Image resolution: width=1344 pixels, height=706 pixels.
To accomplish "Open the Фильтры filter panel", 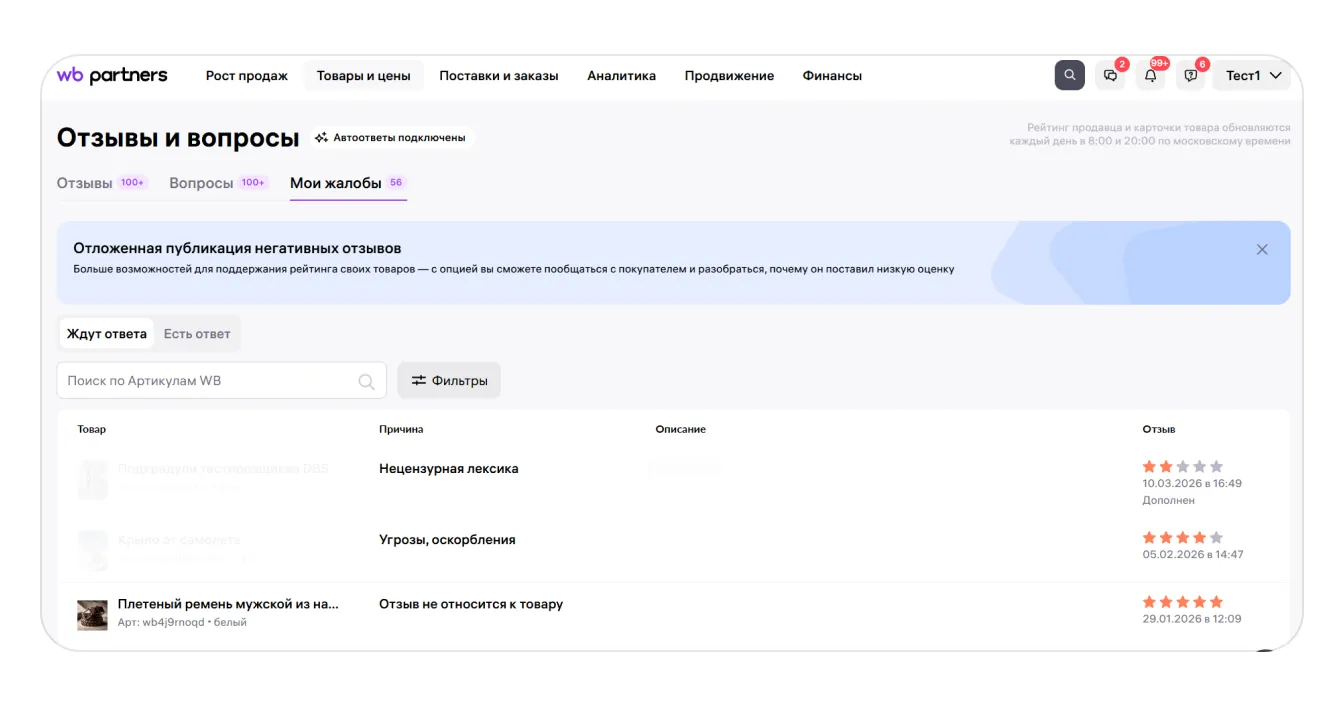I will click(449, 381).
